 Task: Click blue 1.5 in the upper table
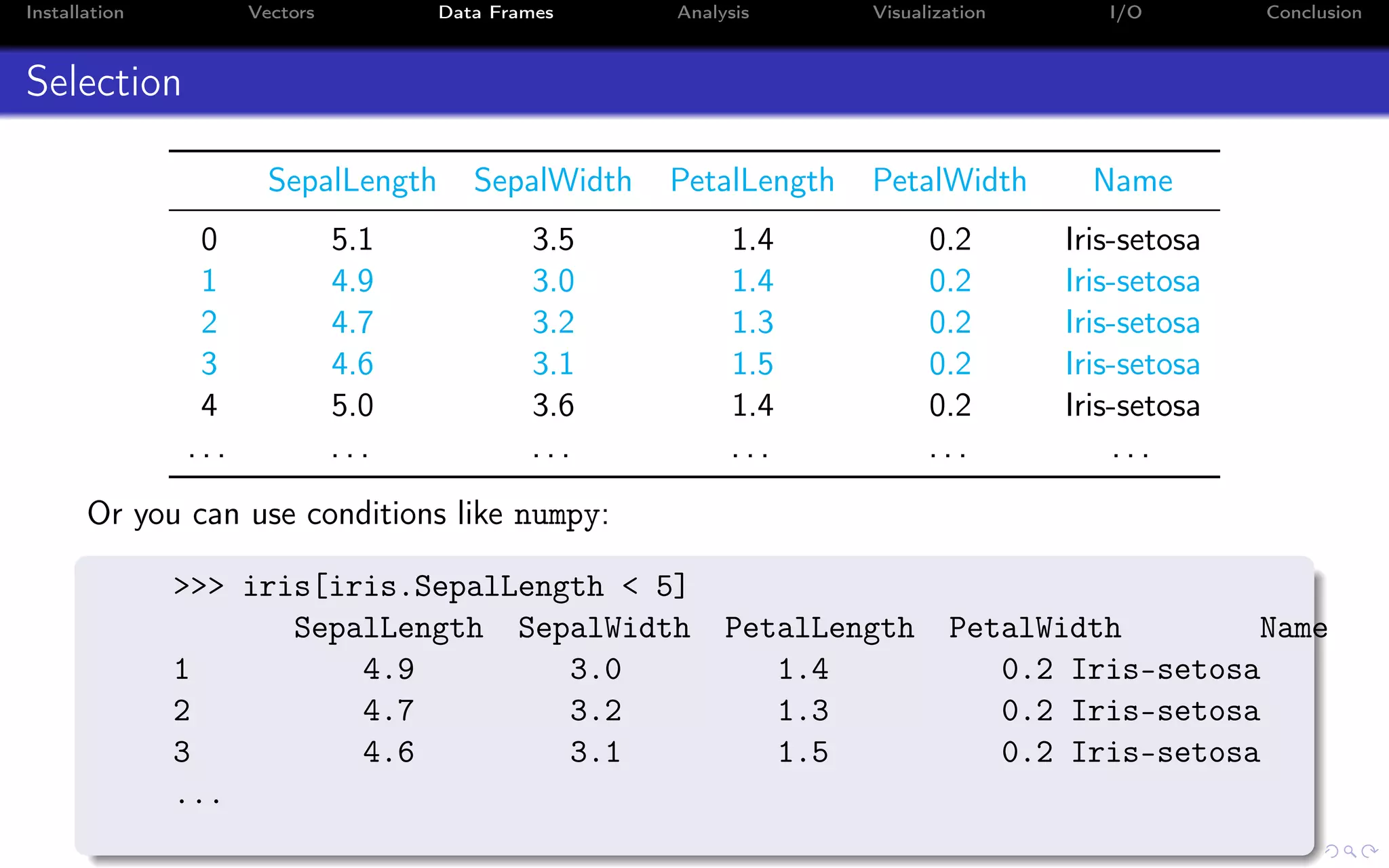pyautogui.click(x=752, y=364)
